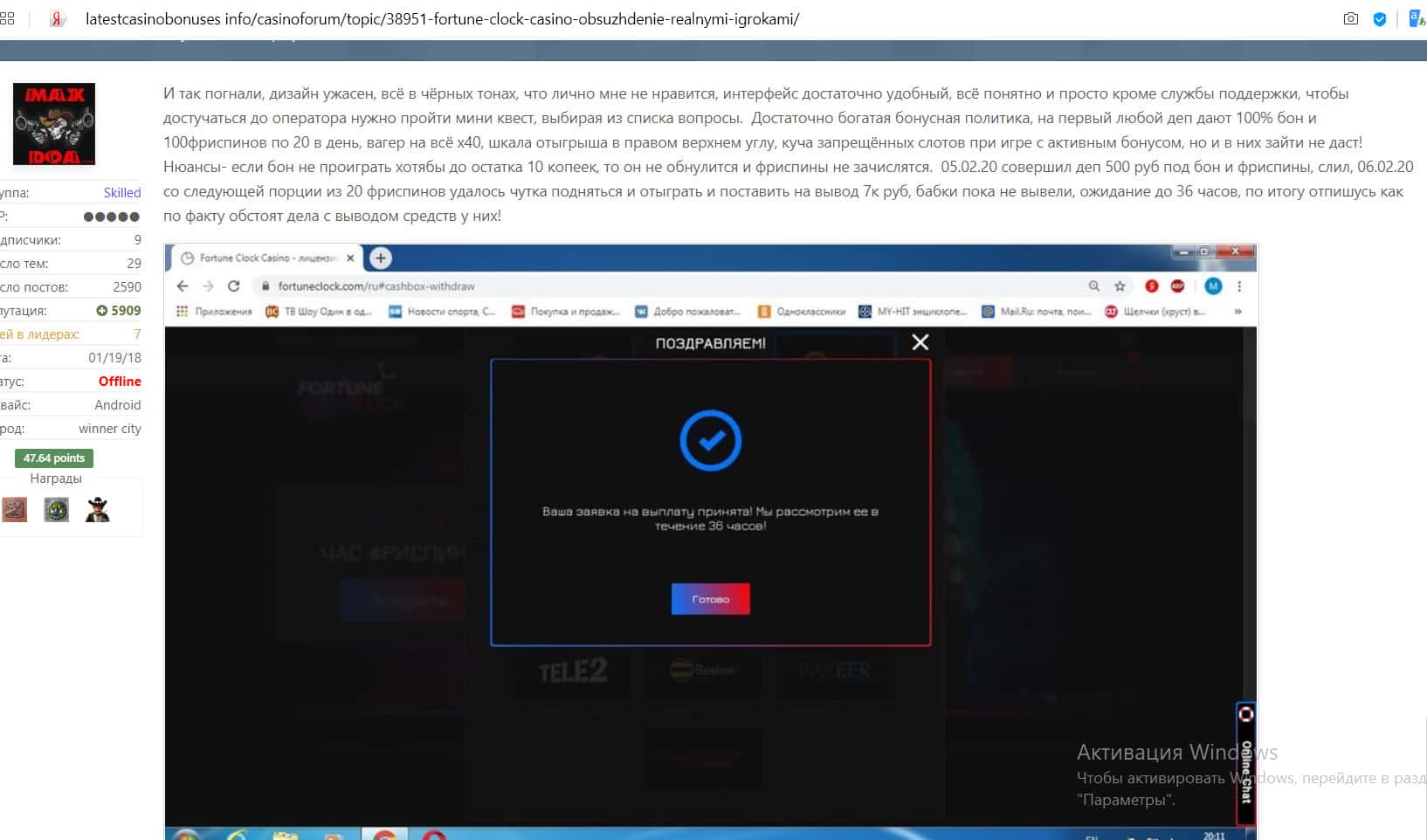
Task: Click the Skilled group link
Action: [x=122, y=192]
